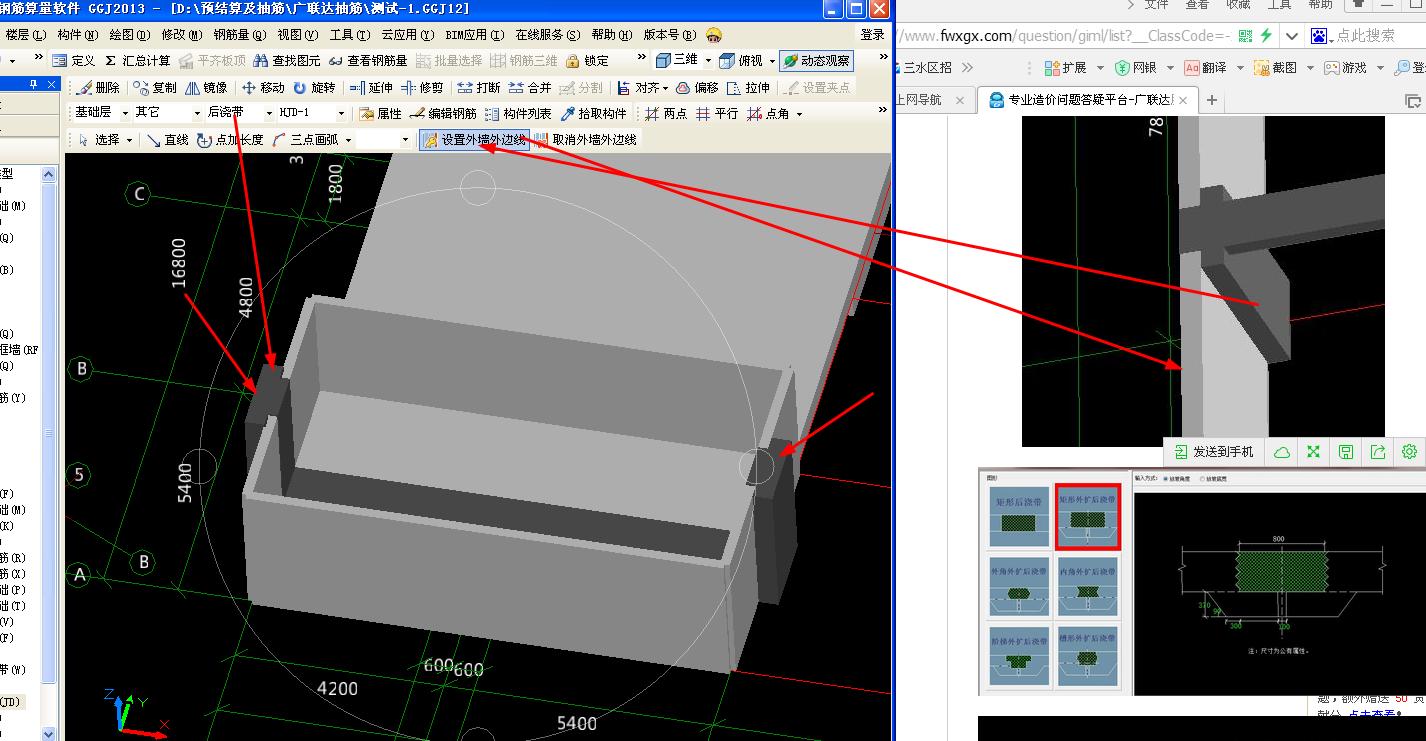Viewport: 1426px width, 741px height.
Task: Select the 偏移 offset tool
Action: pos(697,88)
